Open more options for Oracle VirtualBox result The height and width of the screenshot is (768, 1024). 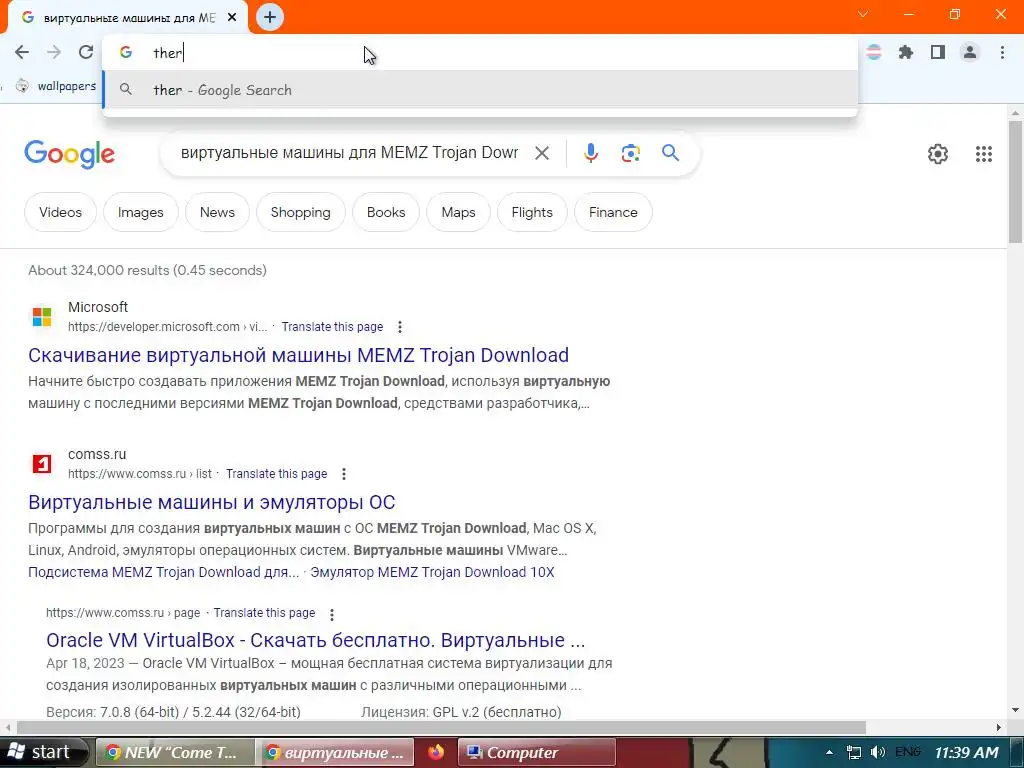(x=332, y=614)
